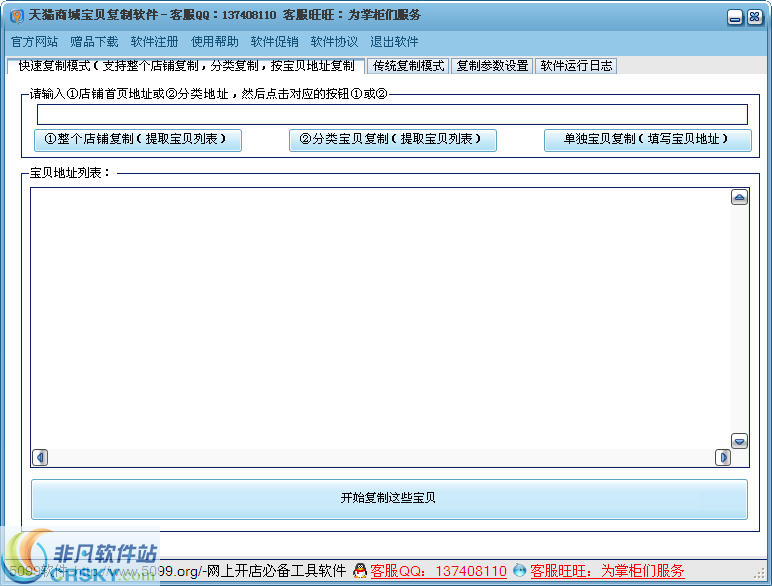772x586 pixels.
Task: Click the scroll left arrow of list
Action: pyautogui.click(x=40, y=457)
